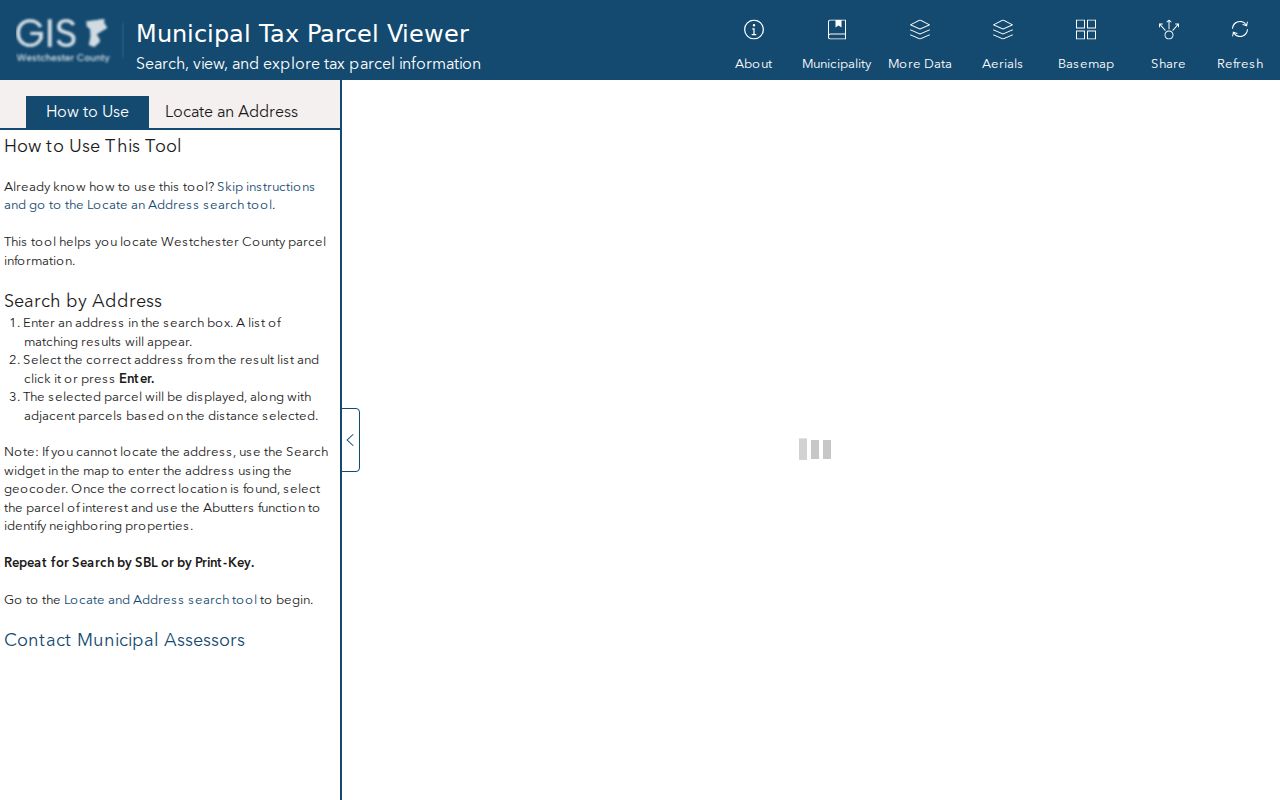The height and width of the screenshot is (800, 1280).
Task: Switch to the How to Use tab
Action: (x=87, y=112)
